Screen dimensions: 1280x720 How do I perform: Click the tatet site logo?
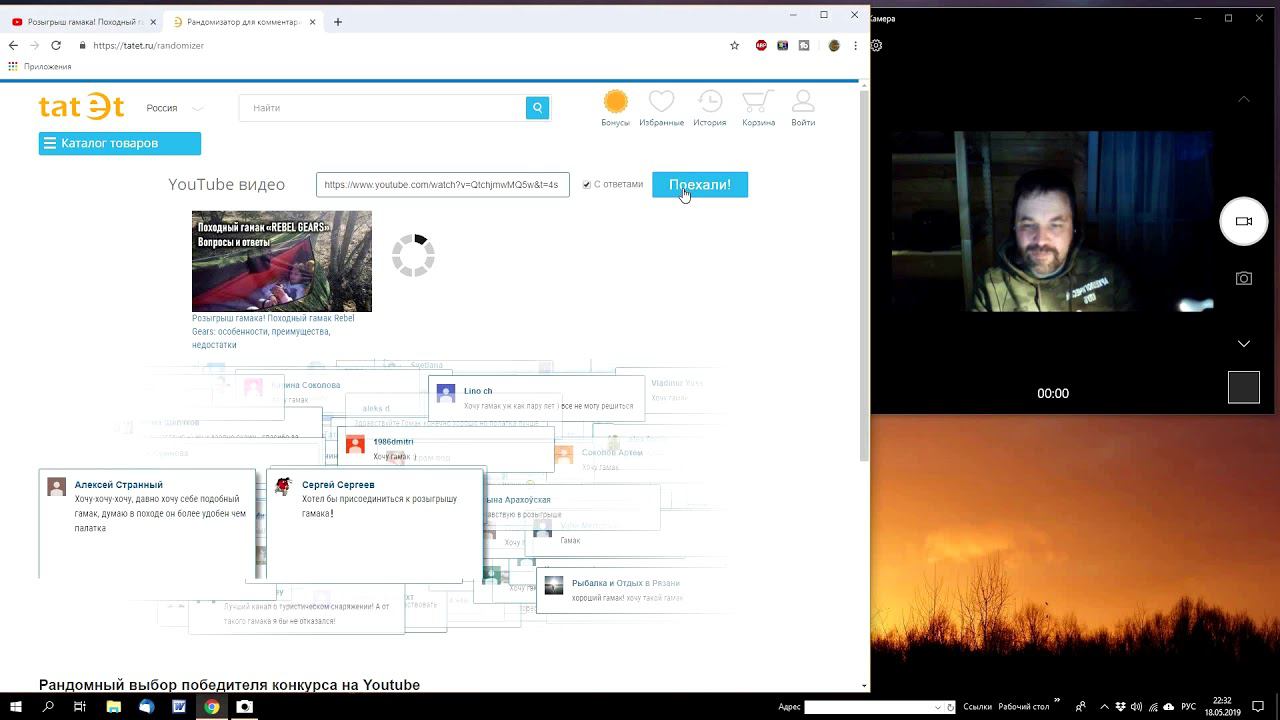click(81, 107)
